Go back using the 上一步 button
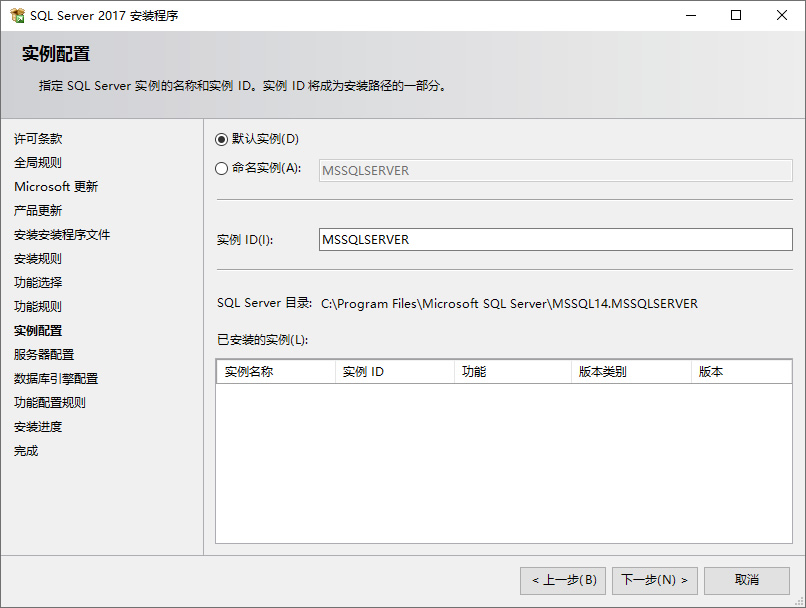The image size is (806, 608). pos(563,580)
